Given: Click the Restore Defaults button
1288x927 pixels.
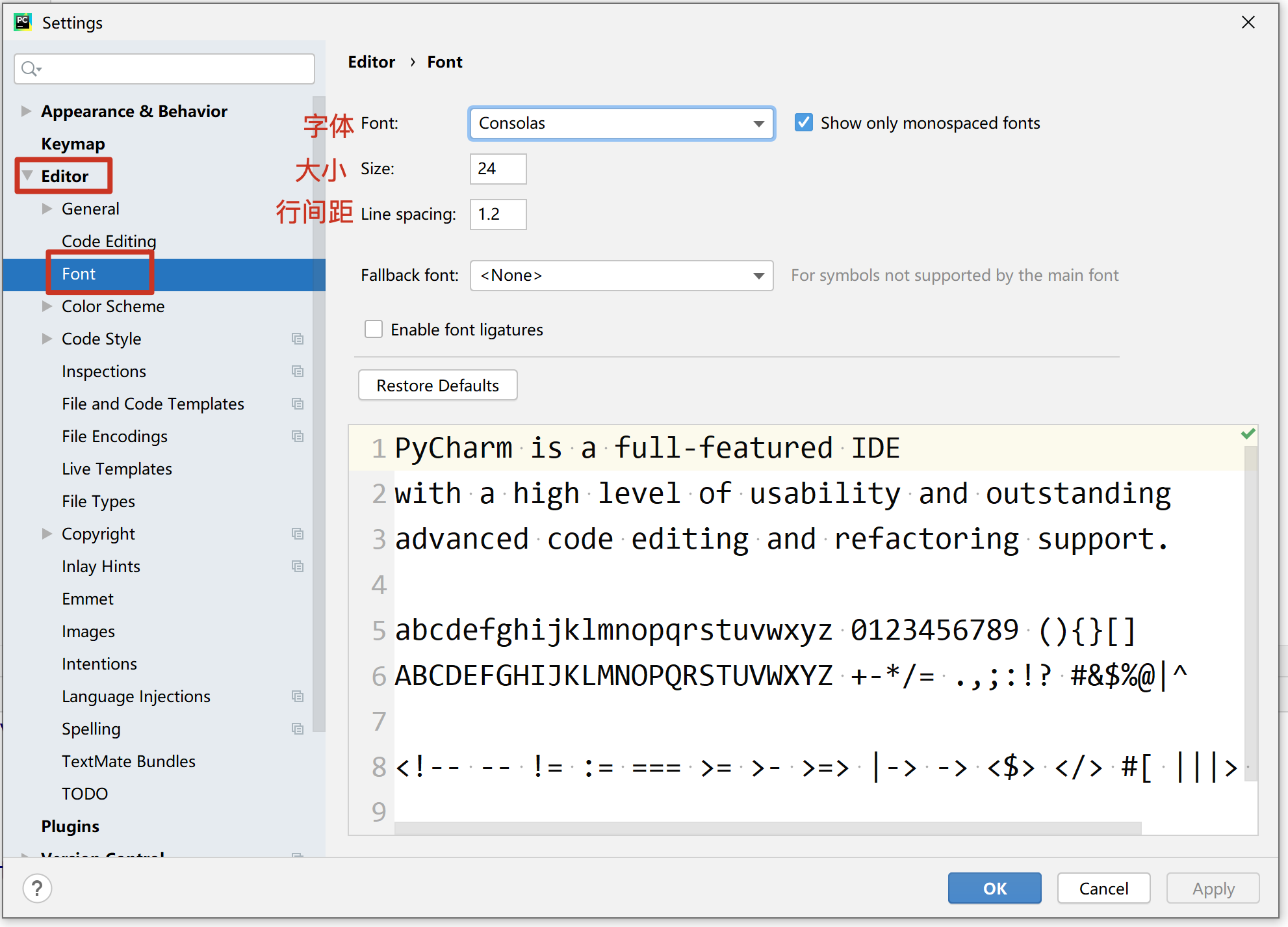Looking at the screenshot, I should (437, 385).
